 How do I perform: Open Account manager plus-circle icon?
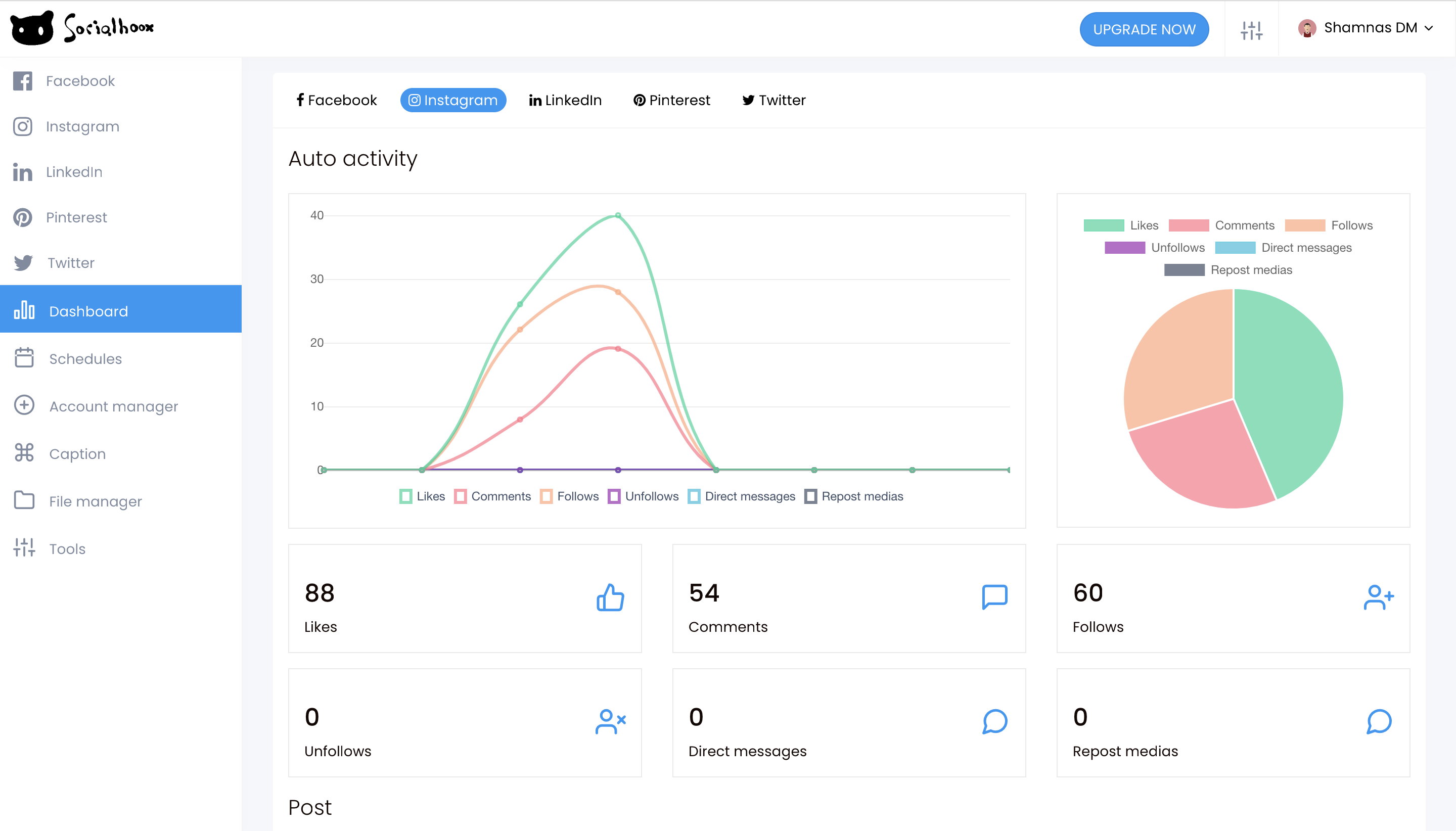coord(24,405)
